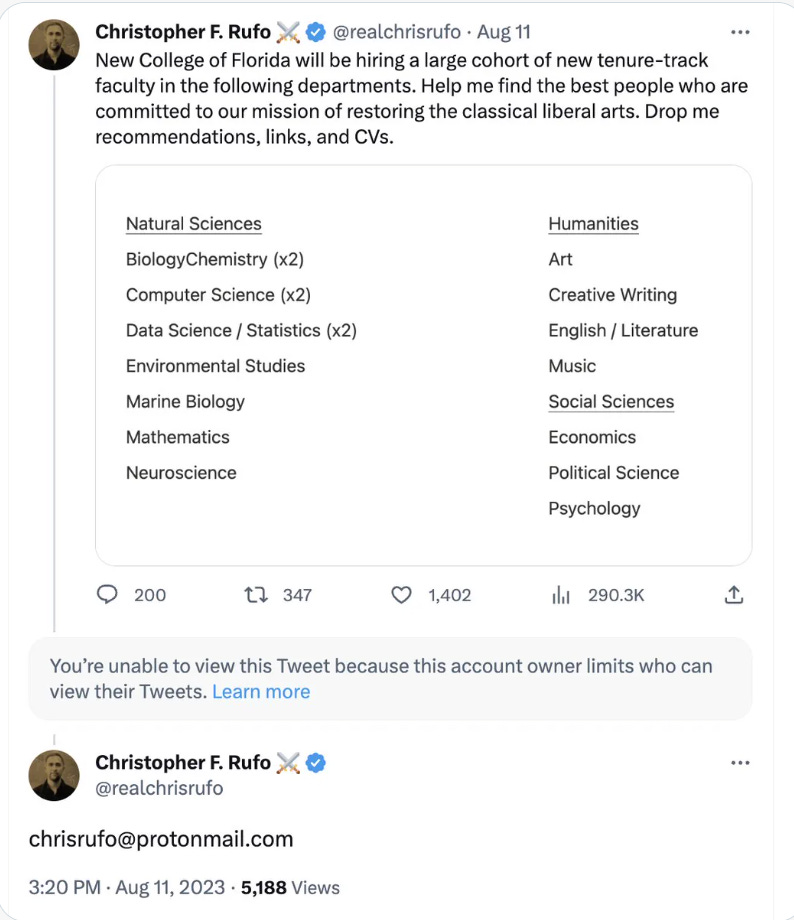Like the tweet with heart icon
The height and width of the screenshot is (920, 794).
point(401,595)
